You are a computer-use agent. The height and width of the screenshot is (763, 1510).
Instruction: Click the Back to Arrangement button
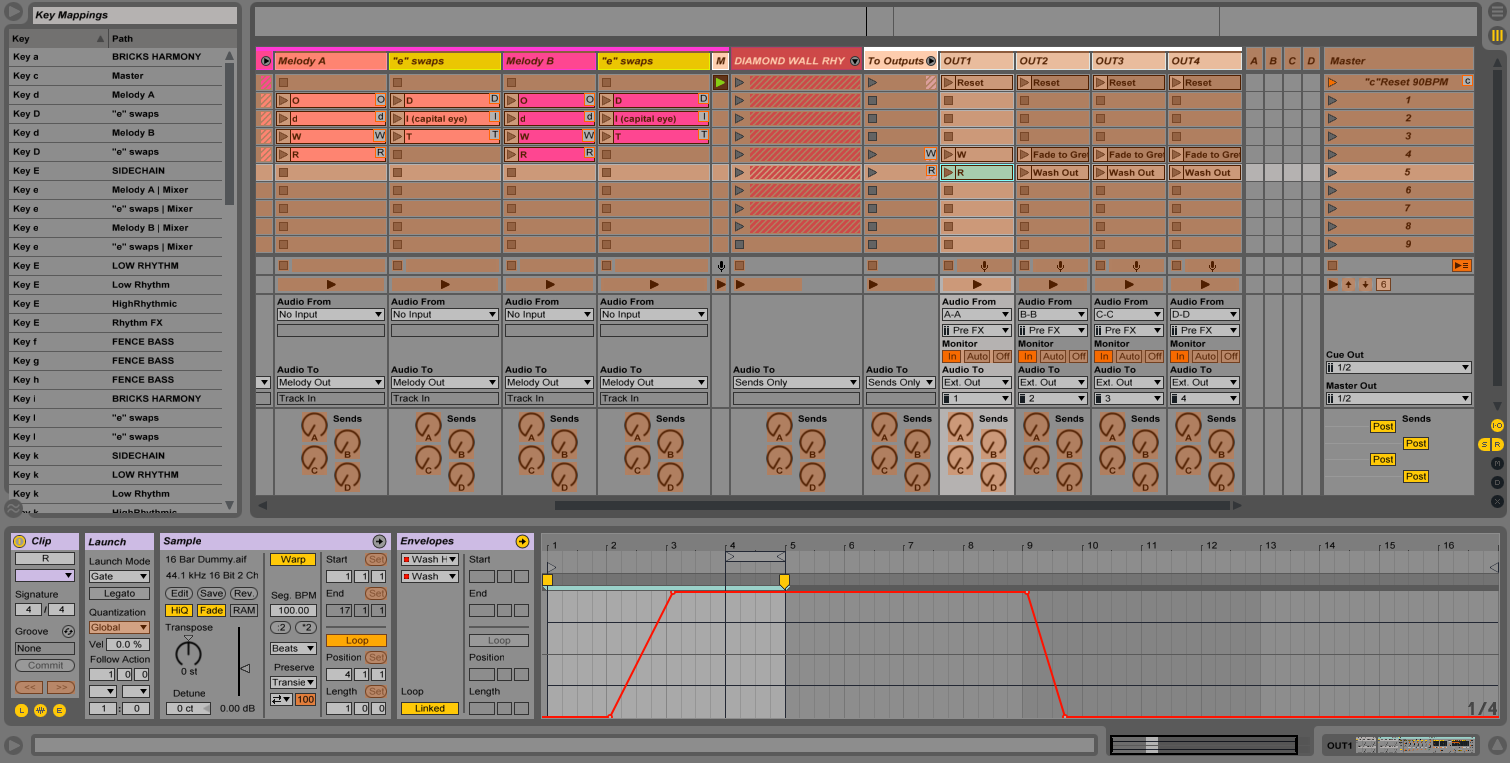(1461, 265)
